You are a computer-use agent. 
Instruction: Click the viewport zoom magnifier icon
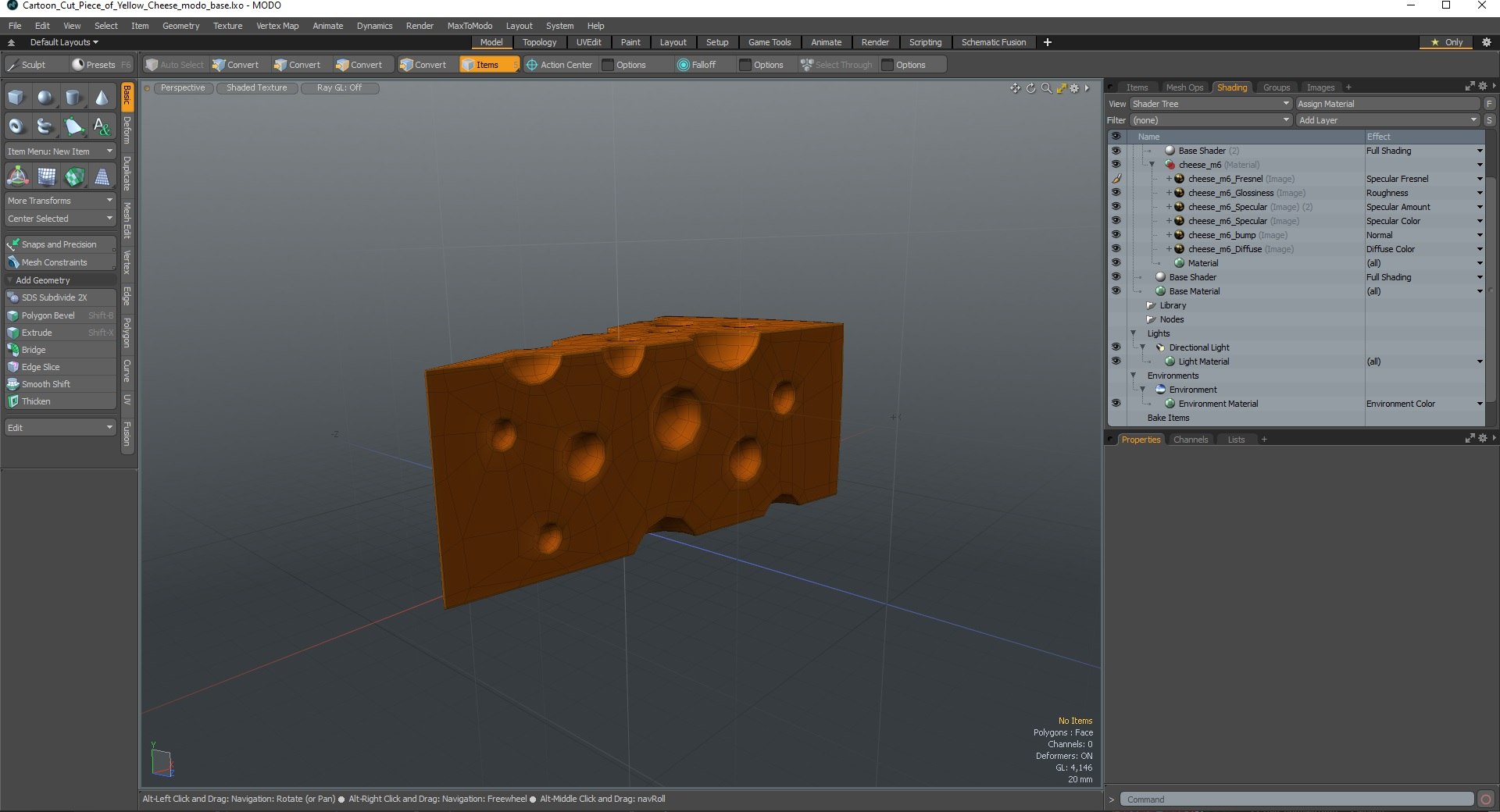(x=1046, y=88)
